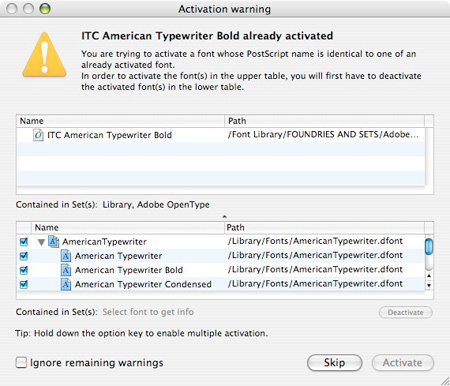Click the Activate button

(x=403, y=362)
